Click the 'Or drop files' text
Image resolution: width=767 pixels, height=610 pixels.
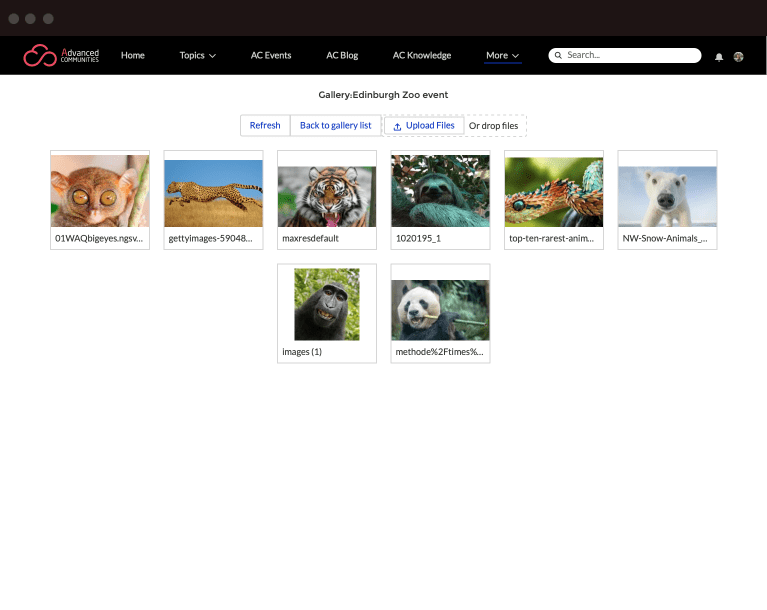(x=493, y=126)
